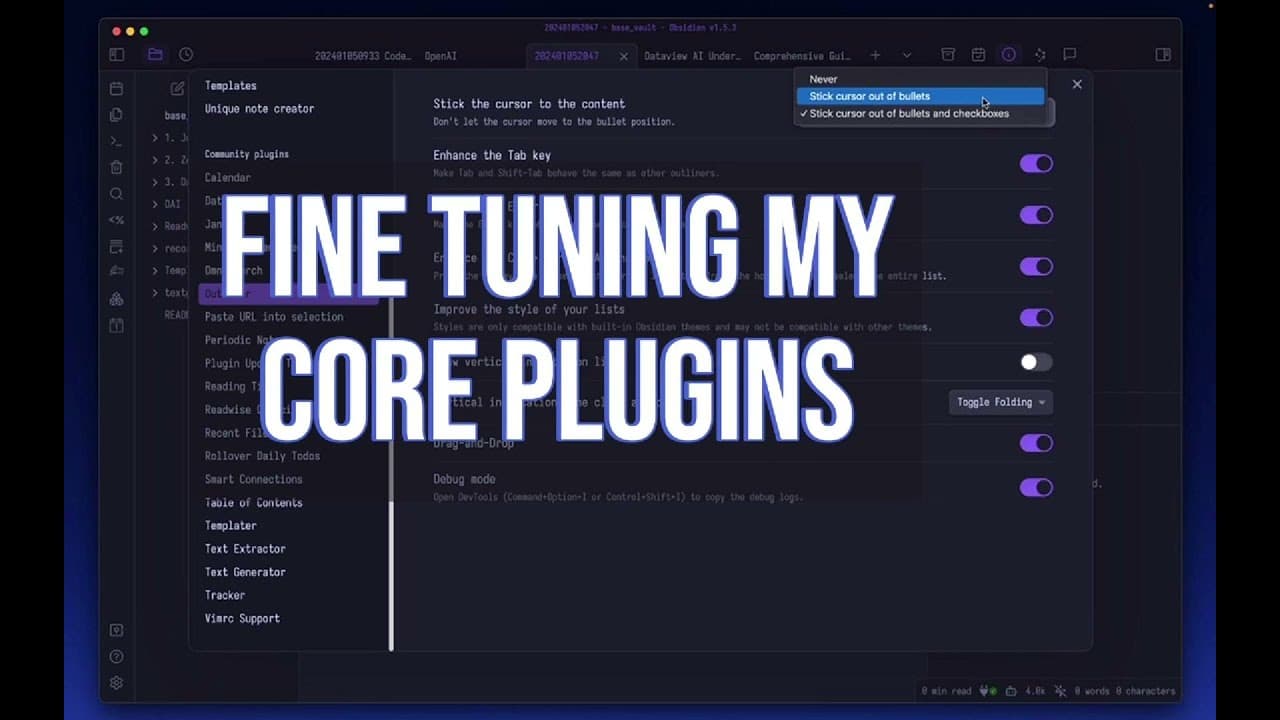1280x720 pixels.
Task: Open the tab list chevron dropdown
Action: tap(906, 56)
